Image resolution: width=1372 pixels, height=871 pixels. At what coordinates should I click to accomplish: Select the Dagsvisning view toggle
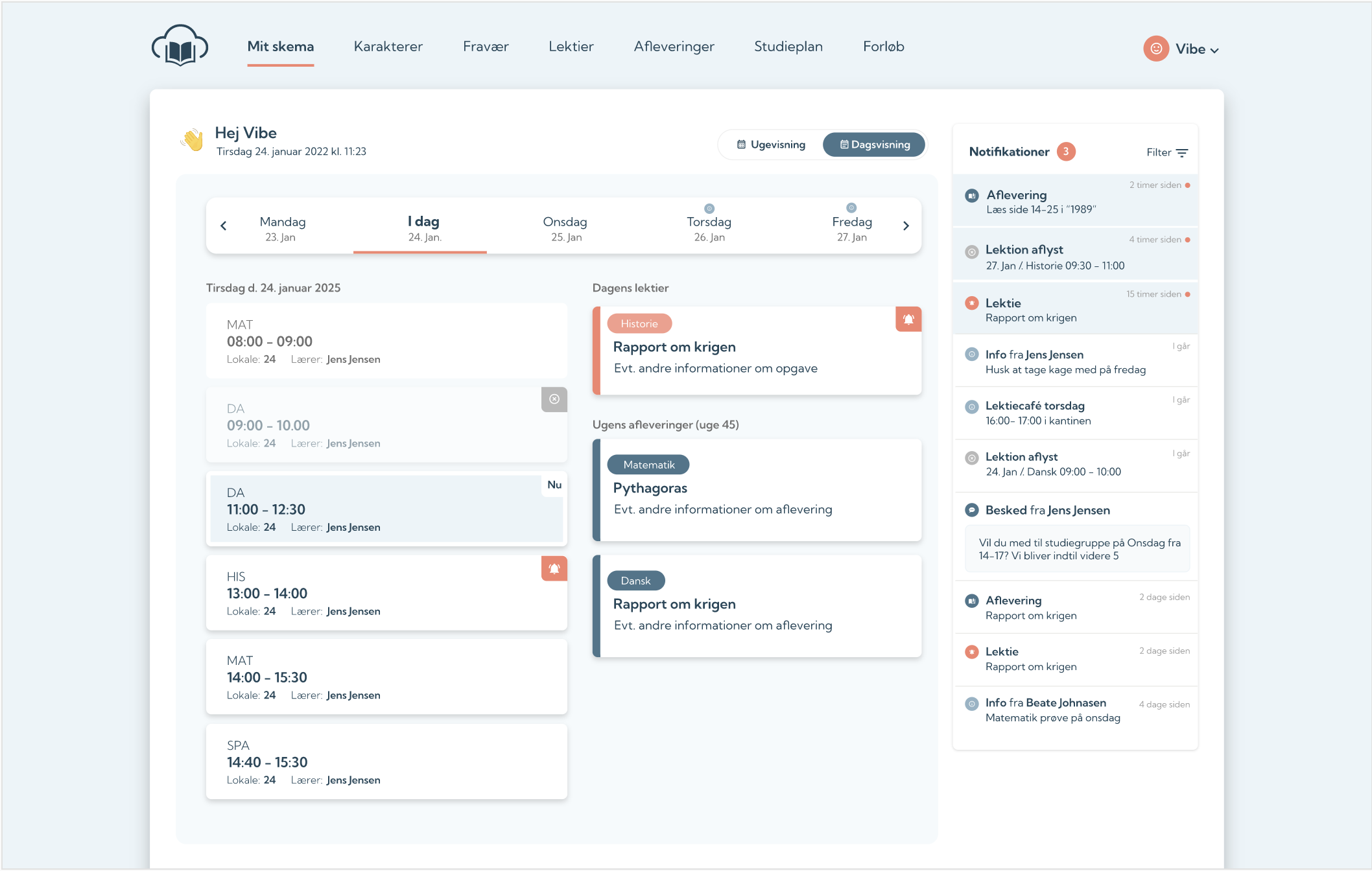click(874, 145)
